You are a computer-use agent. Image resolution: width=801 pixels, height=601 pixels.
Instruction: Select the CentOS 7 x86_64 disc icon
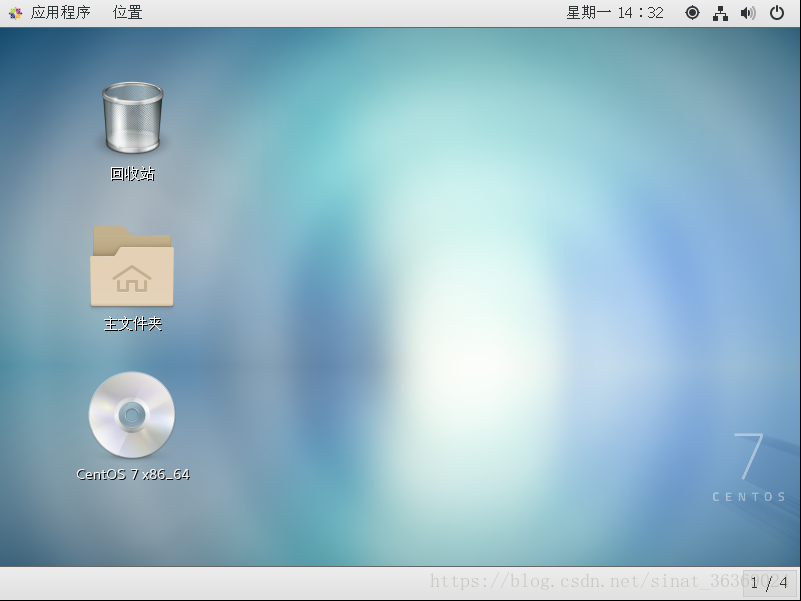point(132,414)
